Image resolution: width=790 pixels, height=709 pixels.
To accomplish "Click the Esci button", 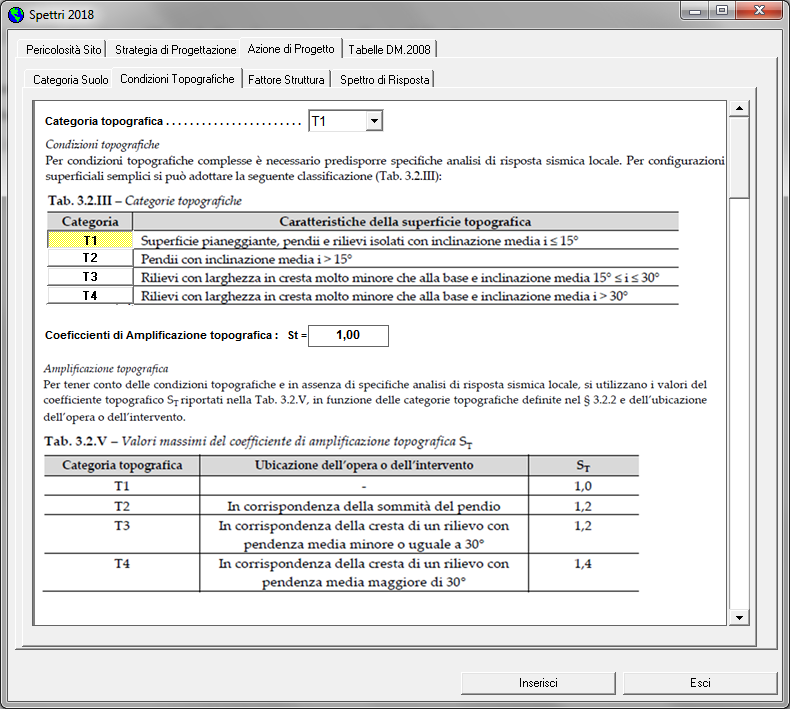I will [x=700, y=683].
